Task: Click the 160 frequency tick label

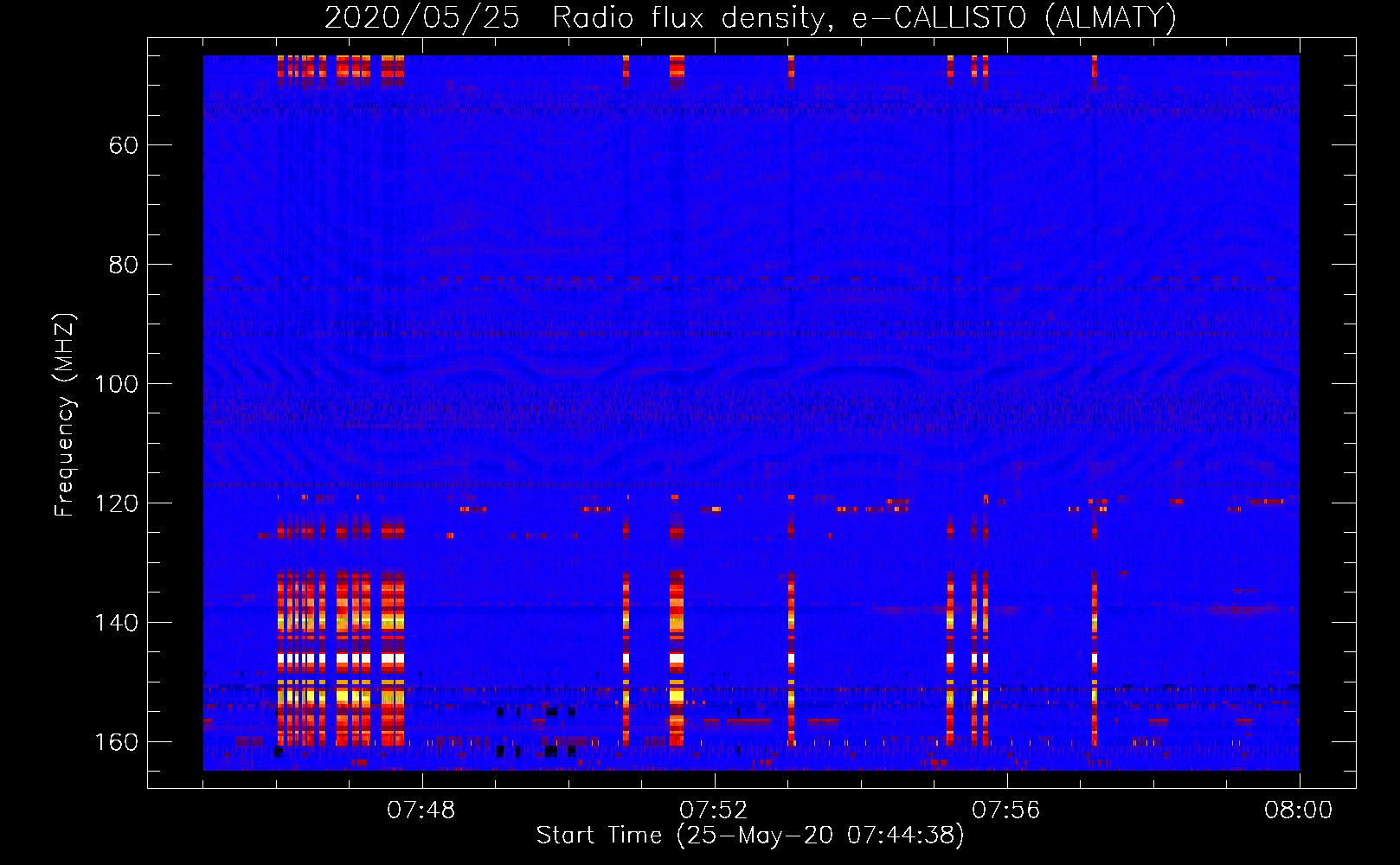Action: pos(116,742)
